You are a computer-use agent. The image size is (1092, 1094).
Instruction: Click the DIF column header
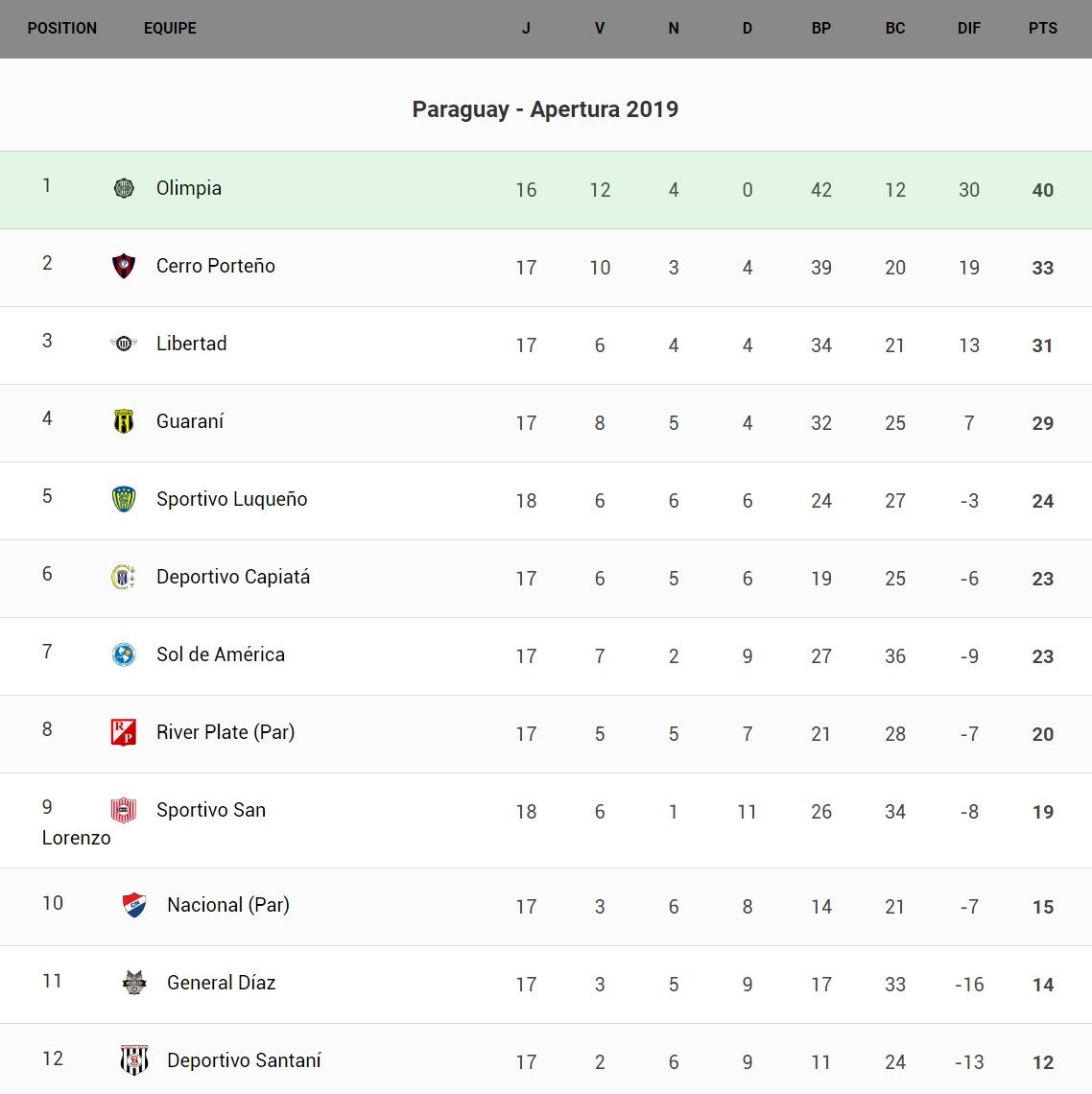click(x=969, y=29)
